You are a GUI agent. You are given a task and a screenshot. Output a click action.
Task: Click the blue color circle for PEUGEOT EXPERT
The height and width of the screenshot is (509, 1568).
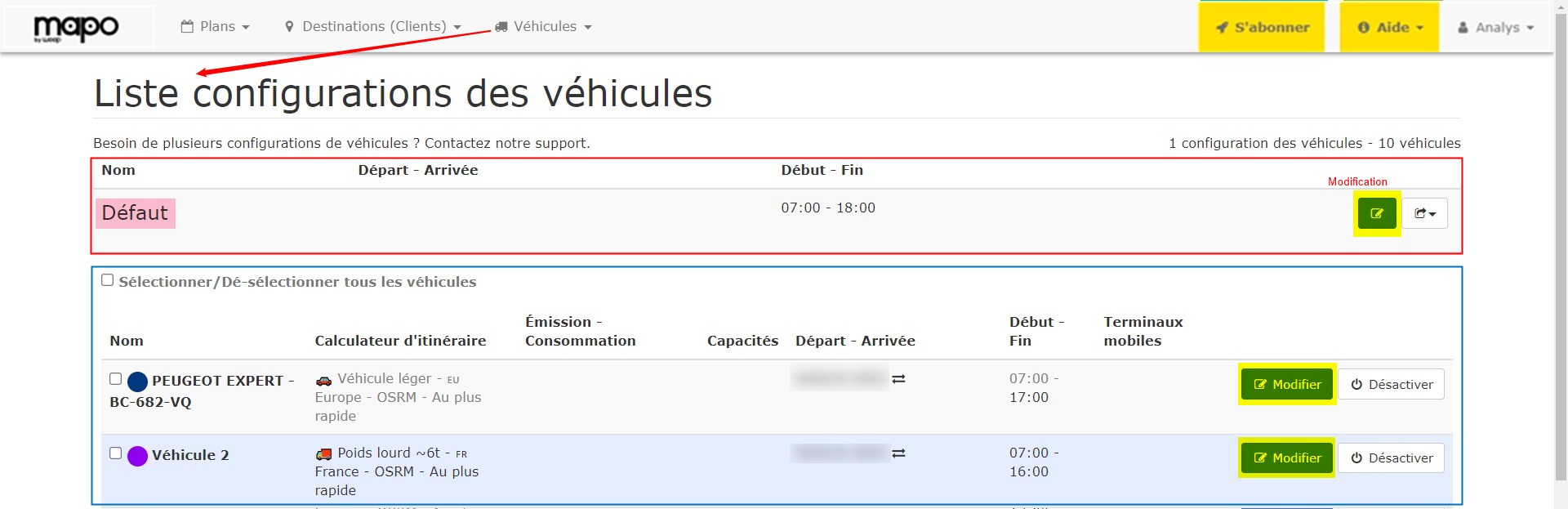[137, 382]
